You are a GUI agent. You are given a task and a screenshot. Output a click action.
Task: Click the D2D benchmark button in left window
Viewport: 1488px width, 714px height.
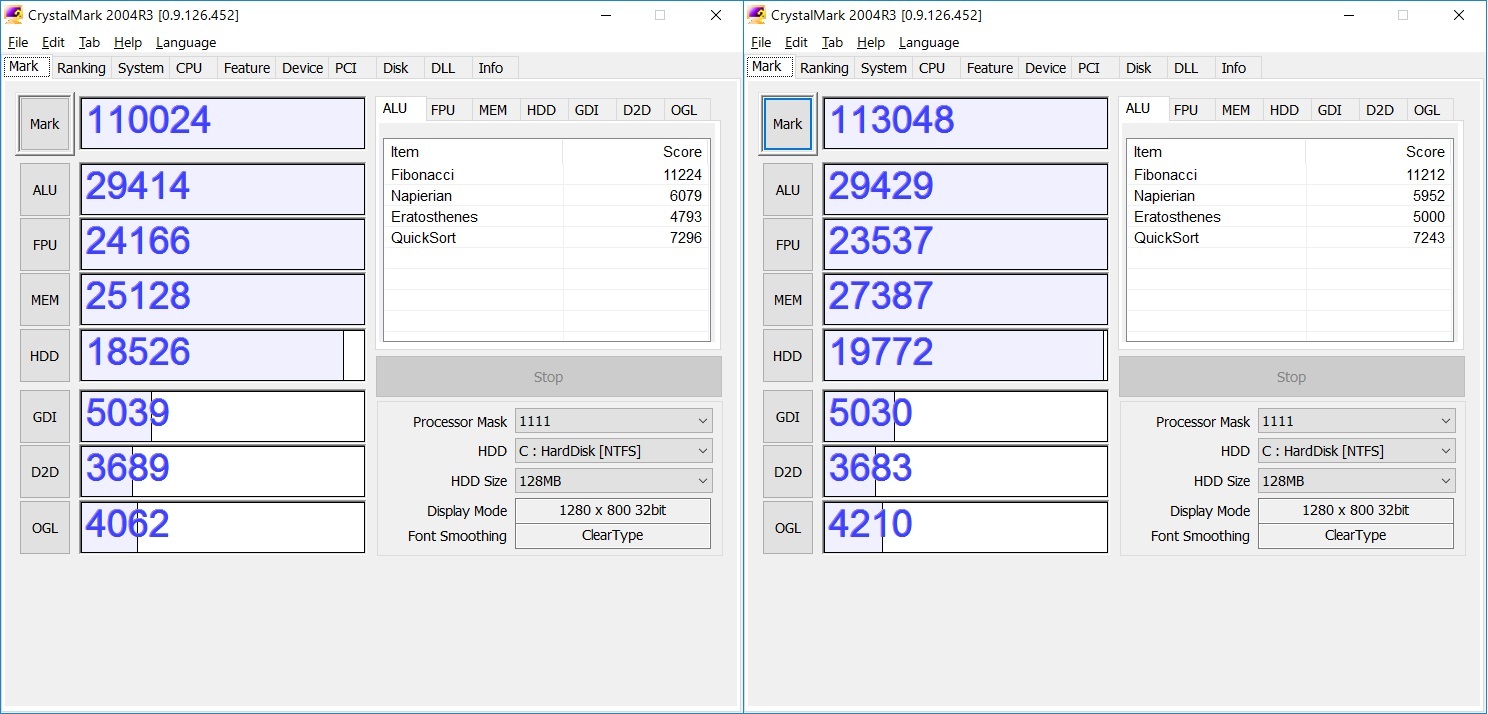point(45,472)
